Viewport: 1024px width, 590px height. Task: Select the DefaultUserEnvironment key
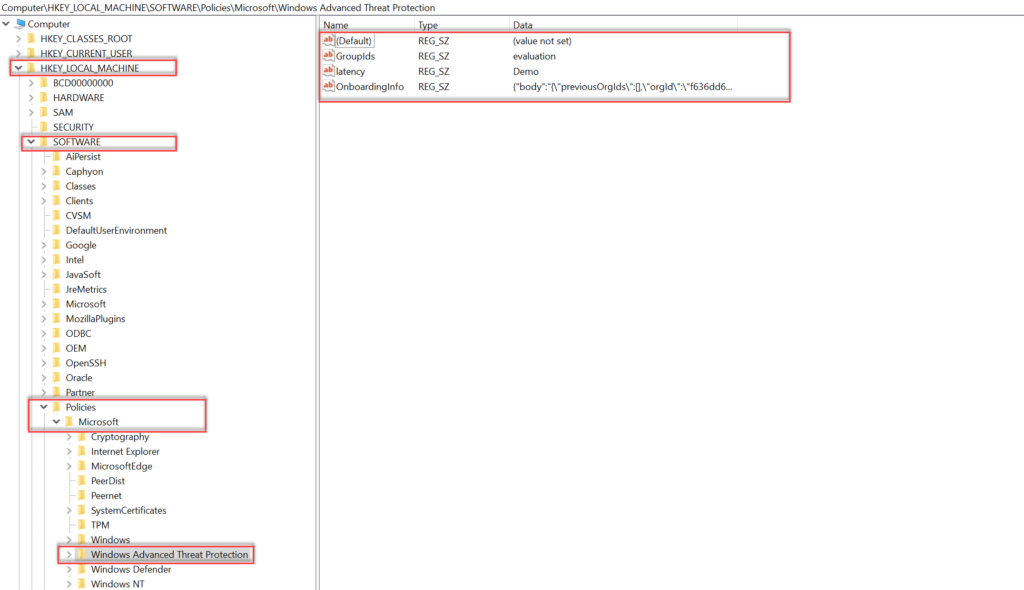[x=116, y=230]
